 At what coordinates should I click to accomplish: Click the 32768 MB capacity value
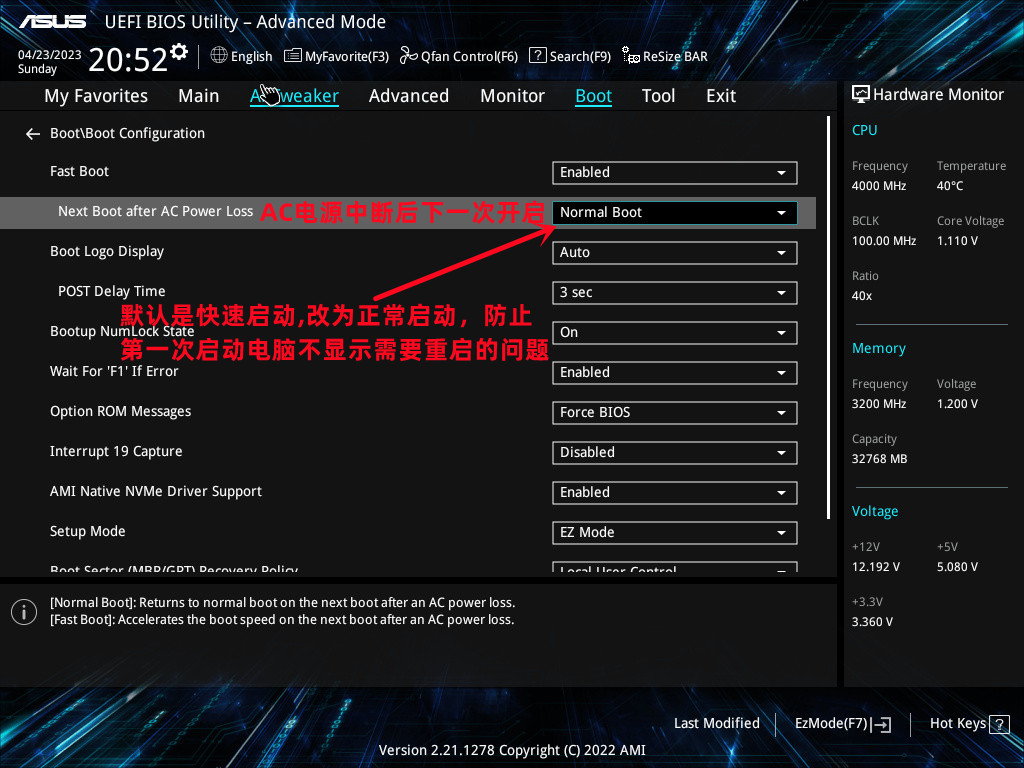880,459
